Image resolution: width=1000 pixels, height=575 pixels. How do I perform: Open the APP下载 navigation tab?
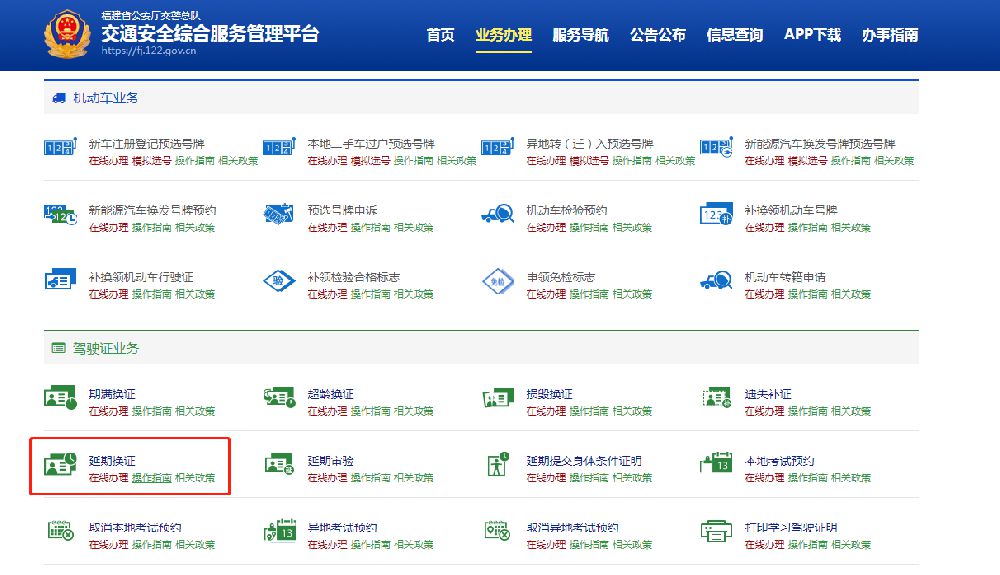pos(812,34)
